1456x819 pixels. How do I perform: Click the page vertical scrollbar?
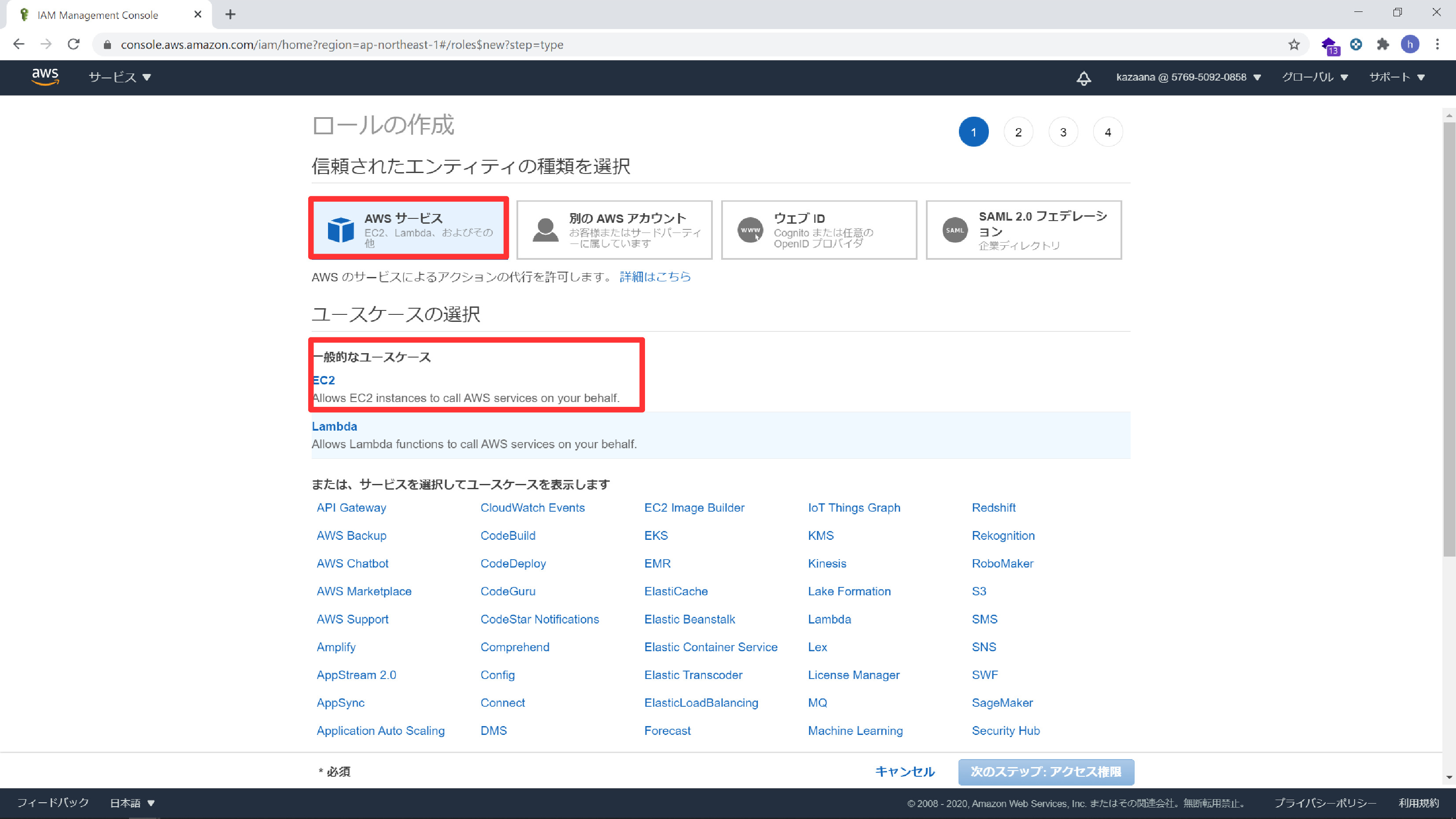coord(1449,339)
